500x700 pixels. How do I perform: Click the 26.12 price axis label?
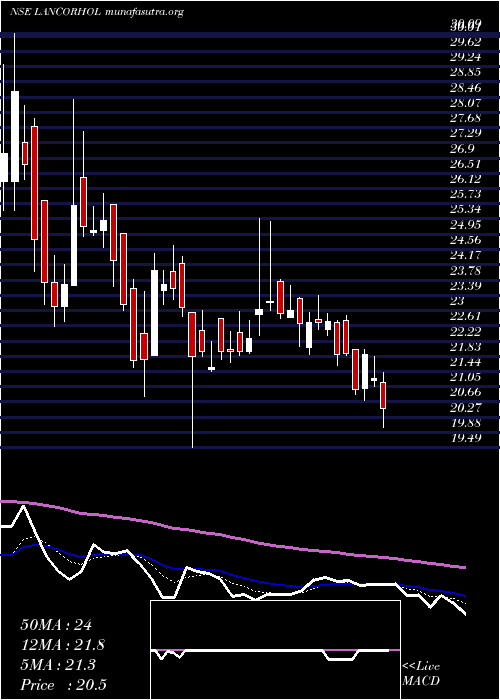click(465, 179)
